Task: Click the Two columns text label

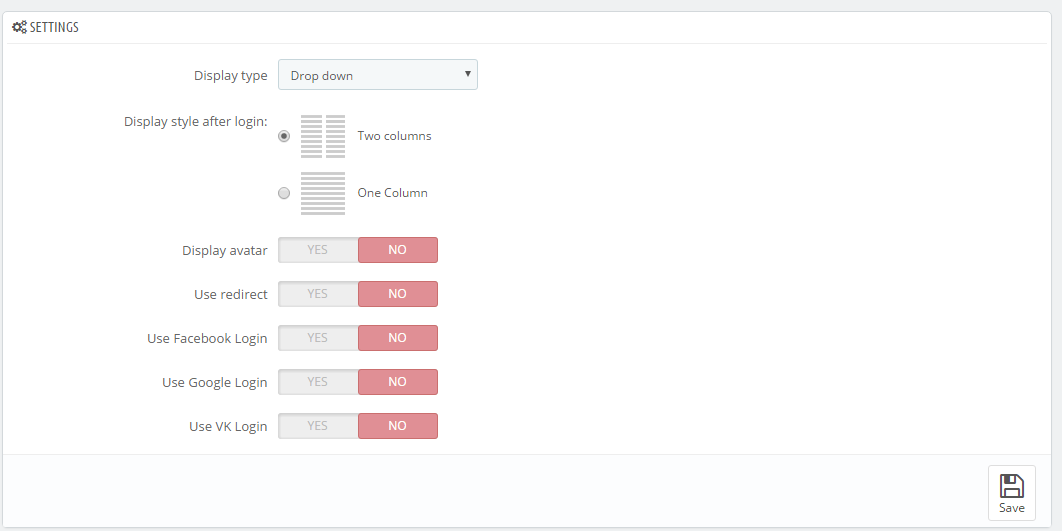Action: [394, 136]
